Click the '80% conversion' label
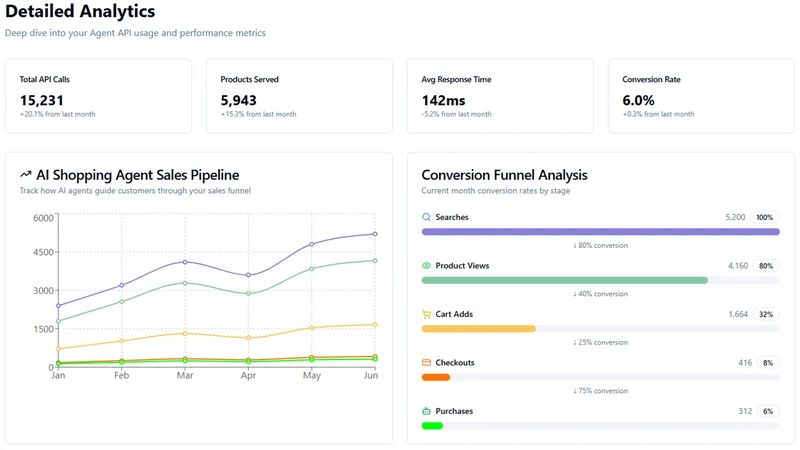The image size is (800, 450). [601, 245]
